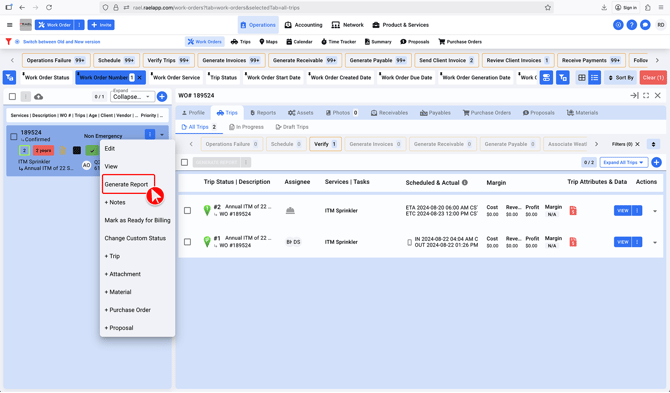Open the Sort By dropdown
Viewport: 670px width, 393px height.
tap(621, 78)
